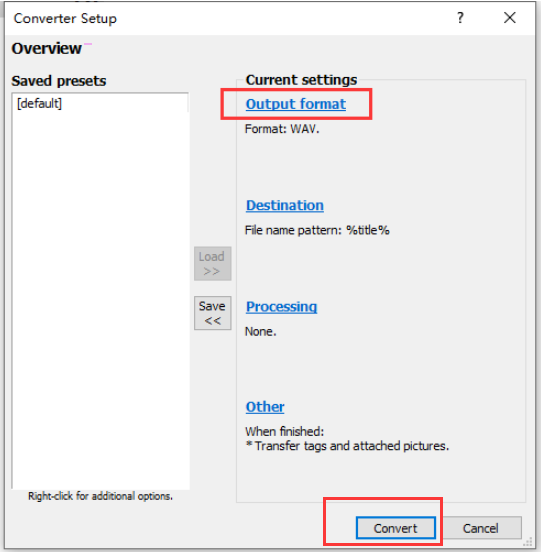Screen dimensions: 541x552
Task: Click the Load >> button
Action: click(212, 263)
